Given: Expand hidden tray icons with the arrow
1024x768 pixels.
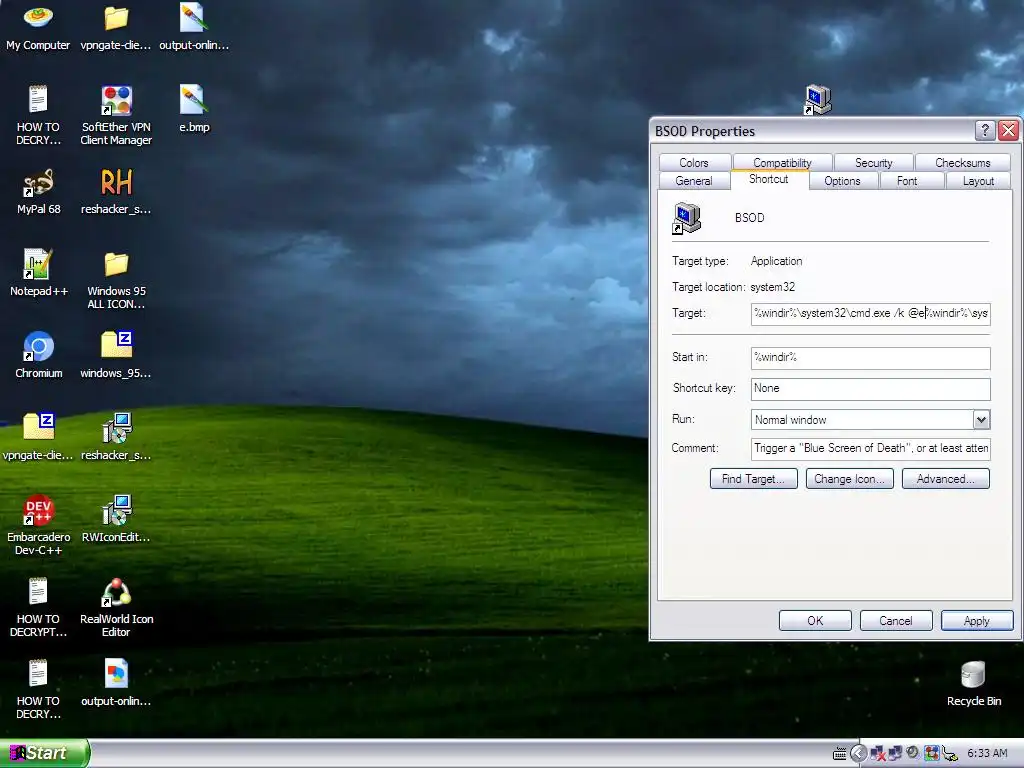Looking at the screenshot, I should pyautogui.click(x=859, y=754).
